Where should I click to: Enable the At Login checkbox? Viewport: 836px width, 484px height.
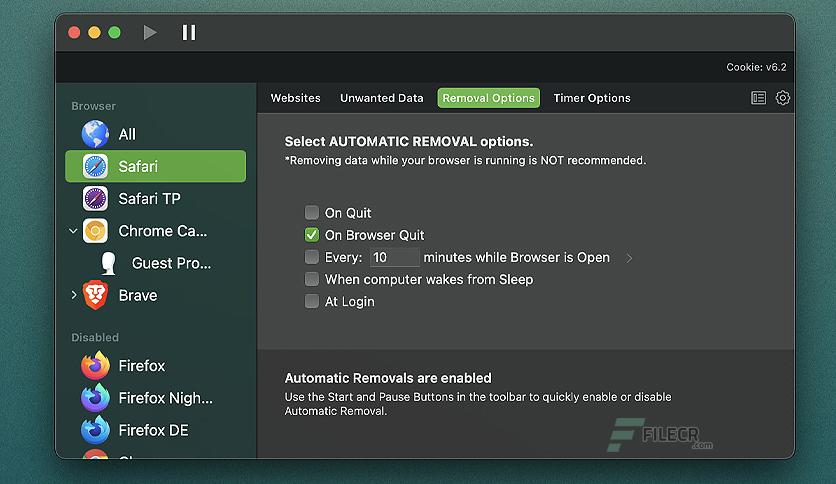[x=312, y=301]
